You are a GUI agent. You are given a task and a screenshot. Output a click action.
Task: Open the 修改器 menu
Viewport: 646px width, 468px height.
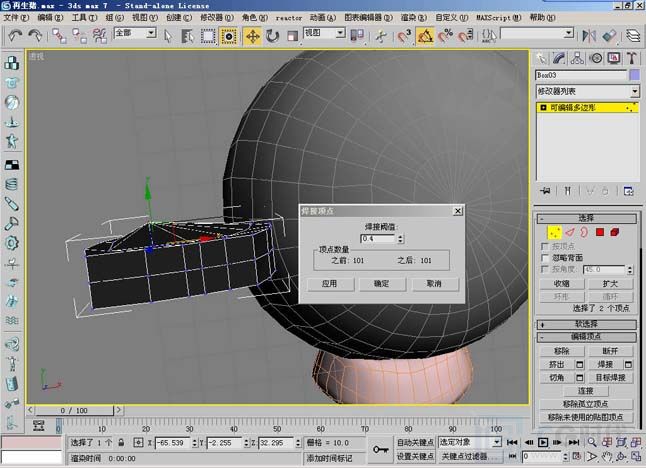[x=217, y=17]
